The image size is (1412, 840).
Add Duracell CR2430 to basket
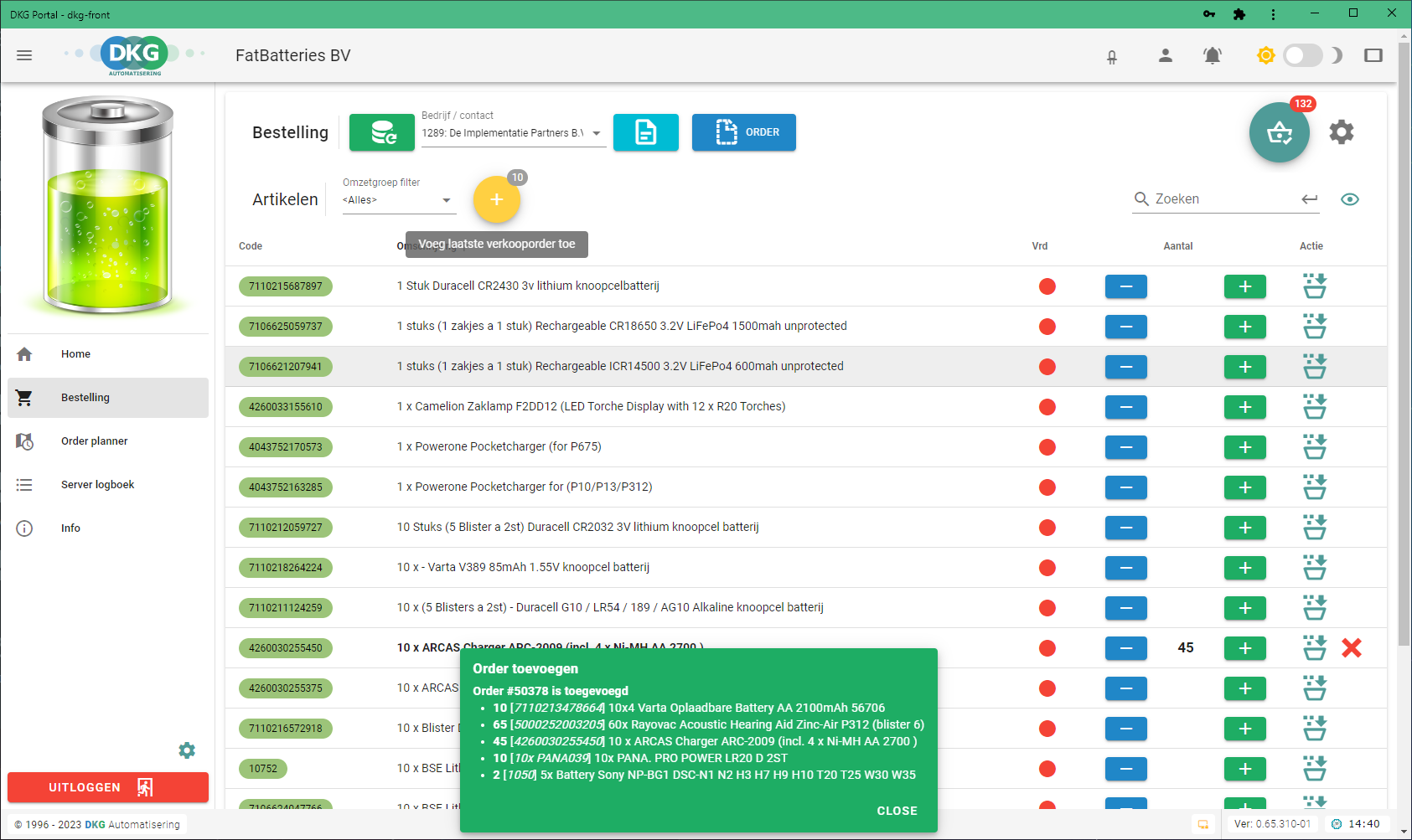pos(1315,286)
